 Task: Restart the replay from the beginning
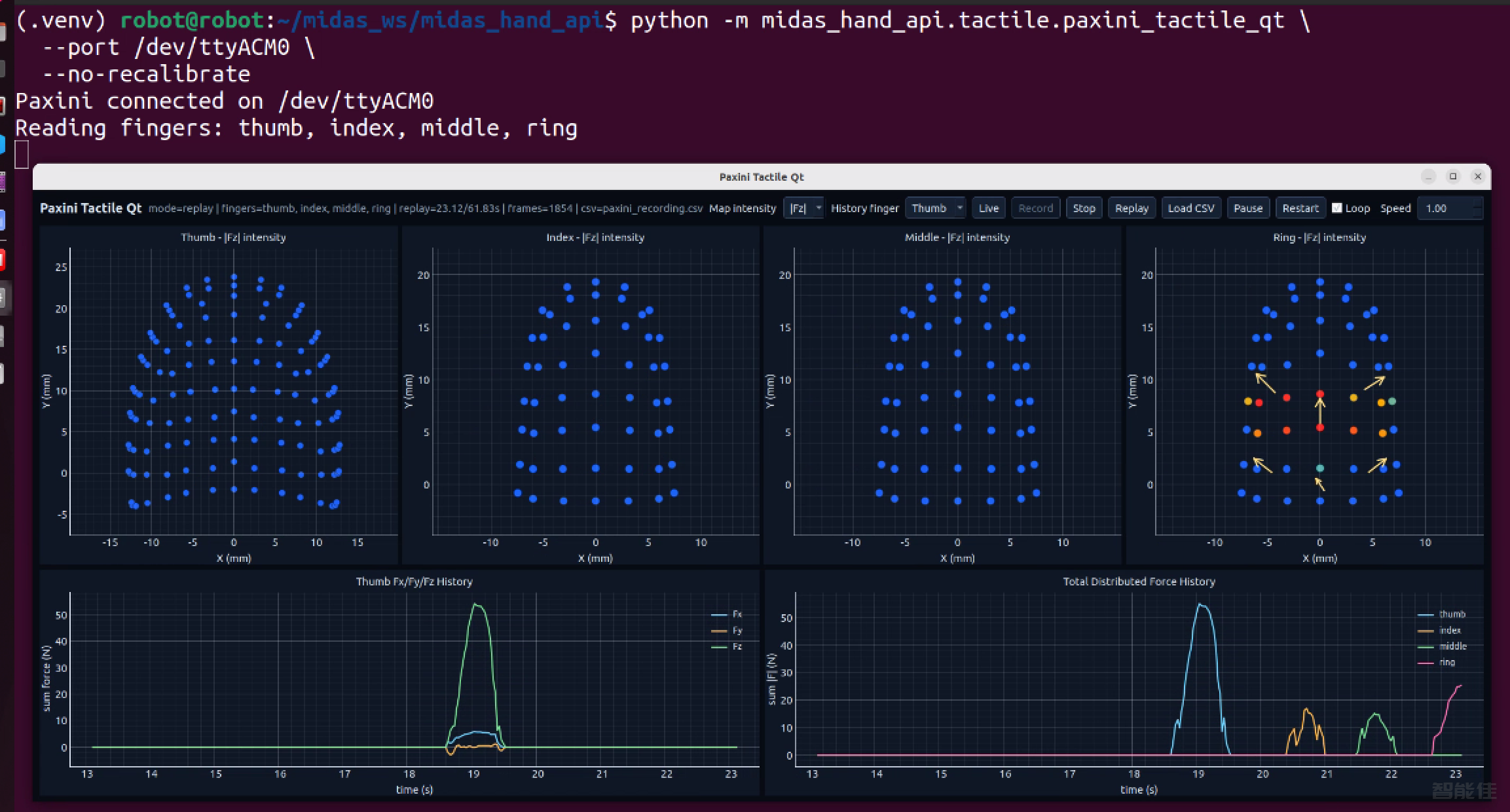1300,208
